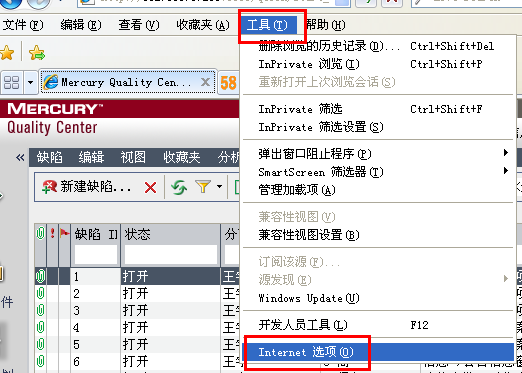Open the 帮助(H) menu
Viewport: 522px width, 373px height.
point(325,25)
